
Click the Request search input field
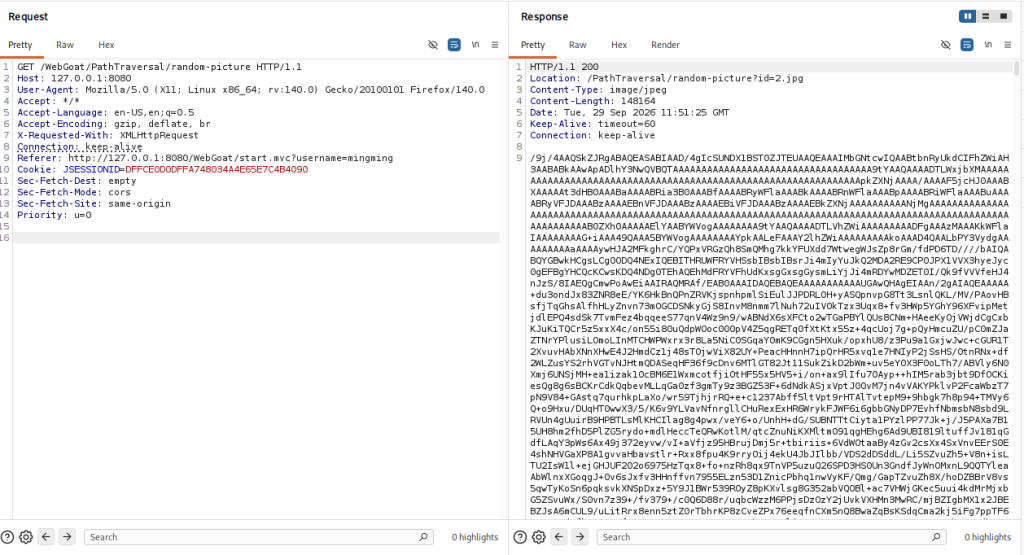tap(259, 537)
